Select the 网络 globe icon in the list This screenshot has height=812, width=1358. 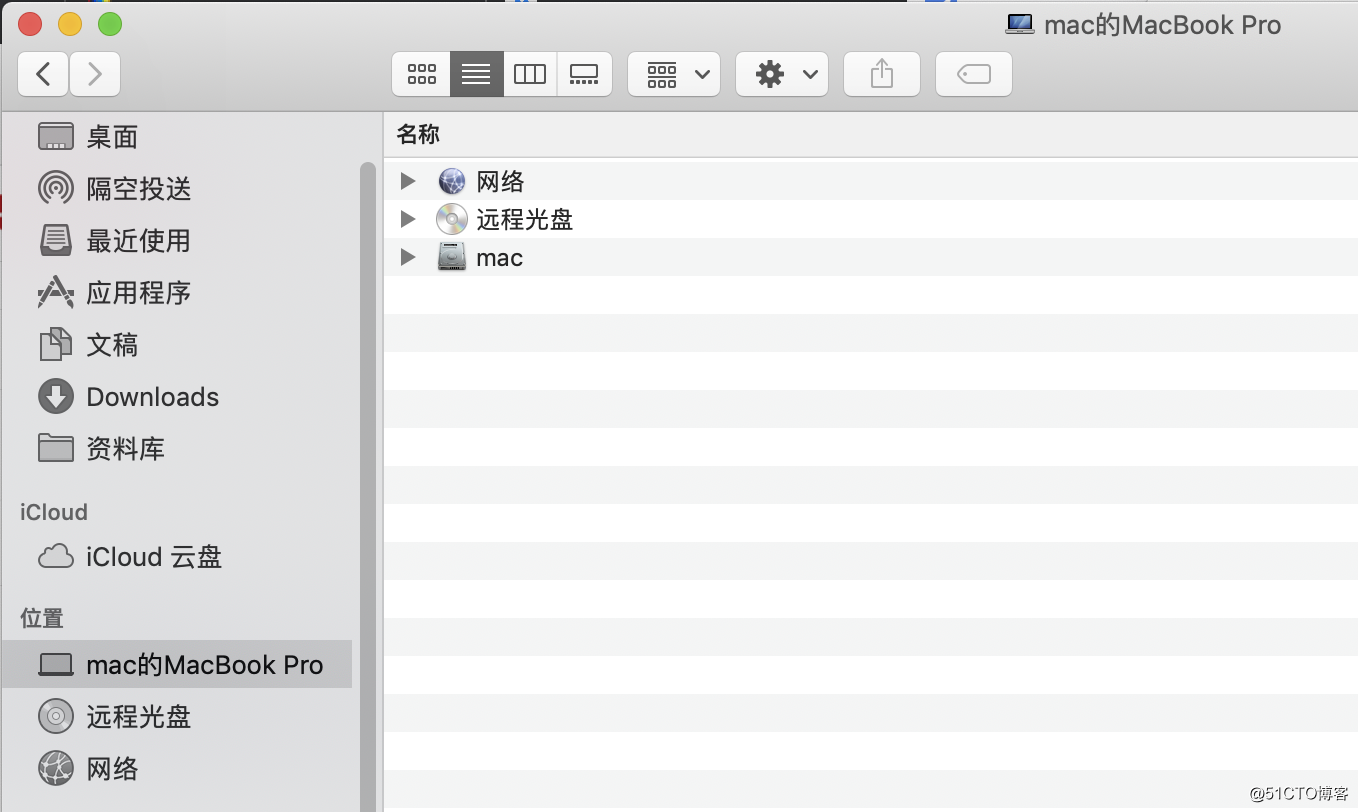(x=452, y=181)
